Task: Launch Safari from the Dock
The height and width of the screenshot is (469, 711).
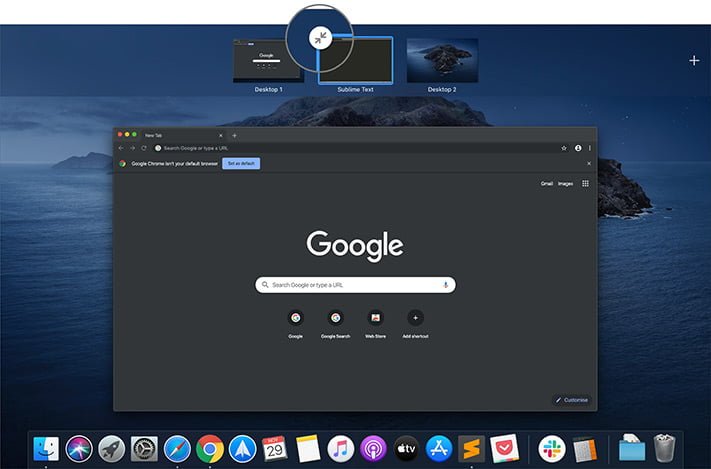Action: click(x=177, y=449)
